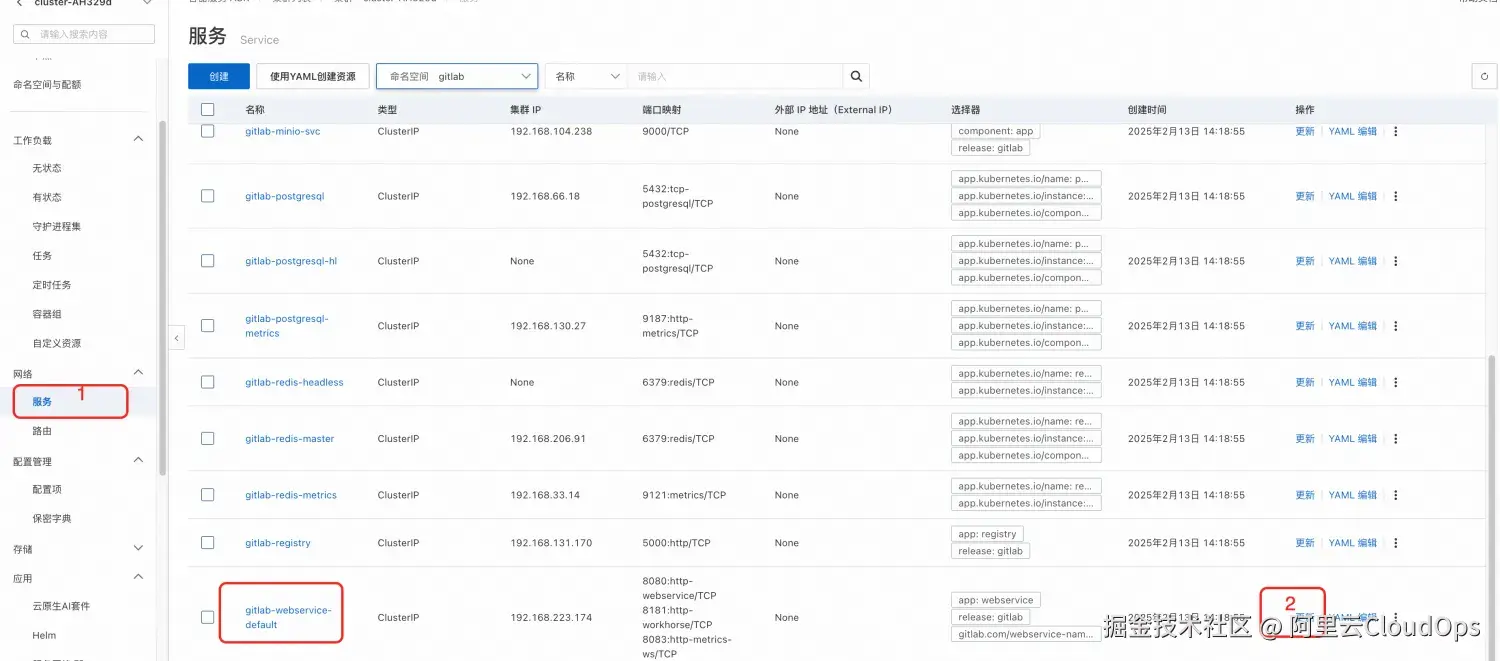1500x661 pixels.
Task: Click the magnifier in the sidebar search box
Action: [x=25, y=34]
